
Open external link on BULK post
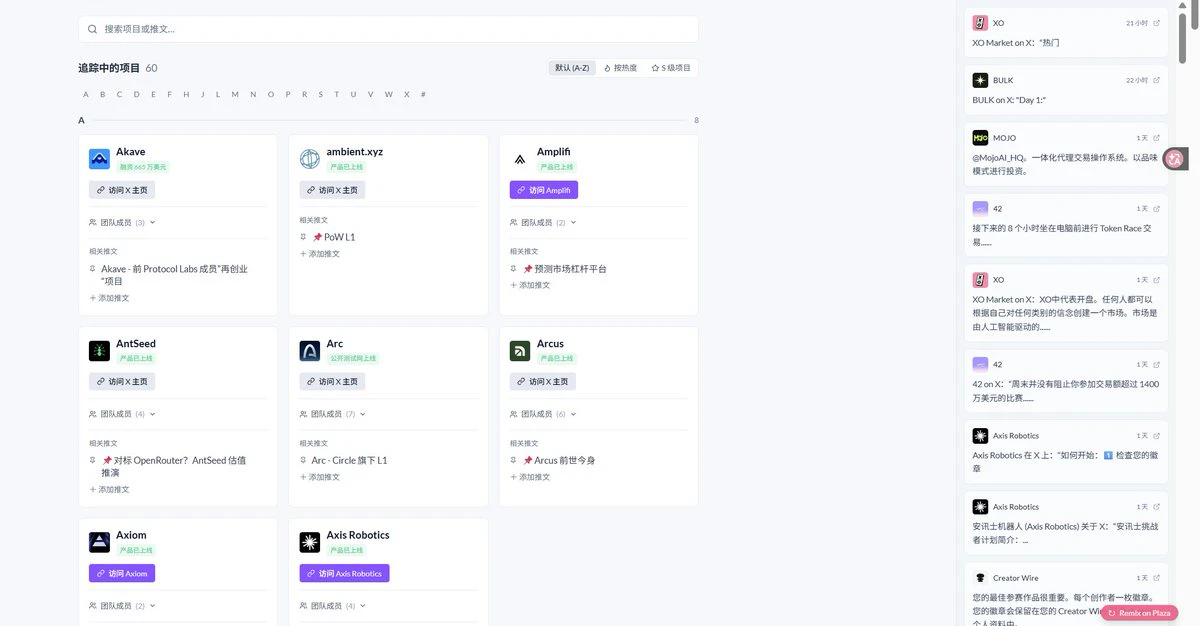click(x=1157, y=80)
